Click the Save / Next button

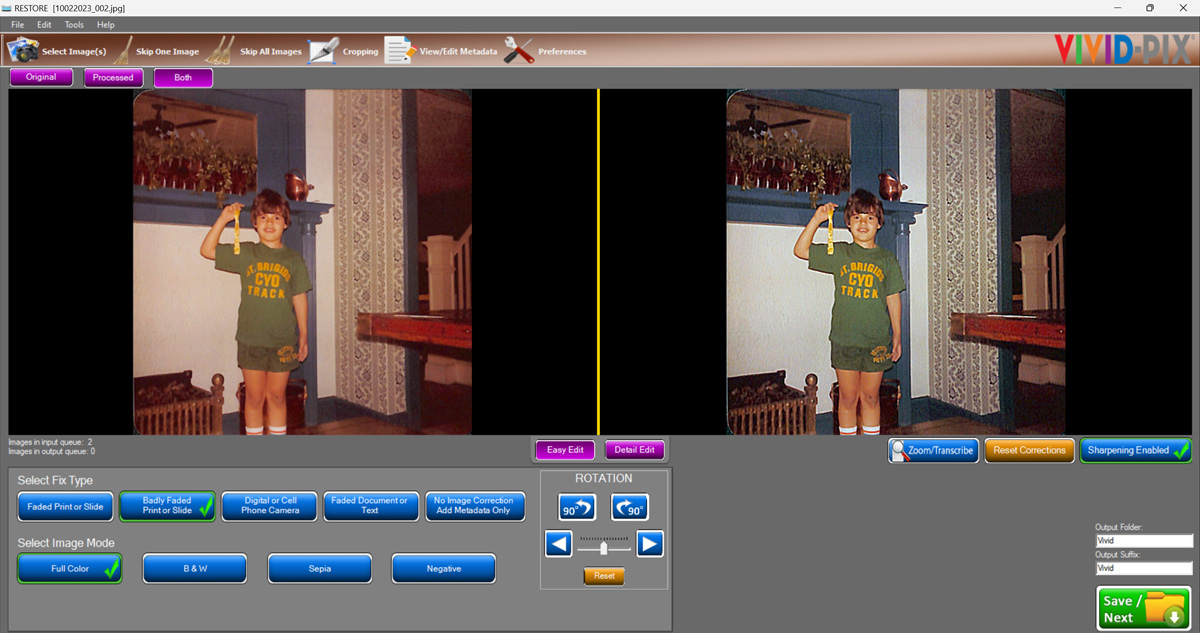point(1143,606)
